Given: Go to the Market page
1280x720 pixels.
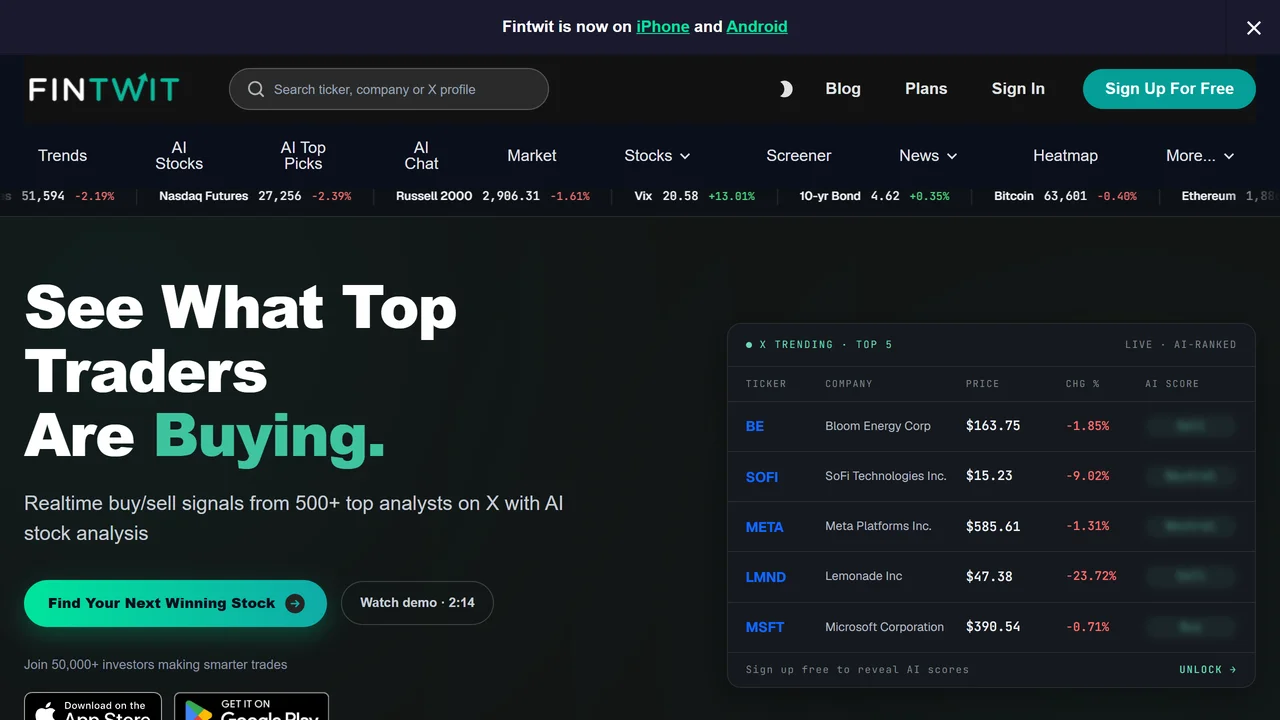Looking at the screenshot, I should (532, 155).
